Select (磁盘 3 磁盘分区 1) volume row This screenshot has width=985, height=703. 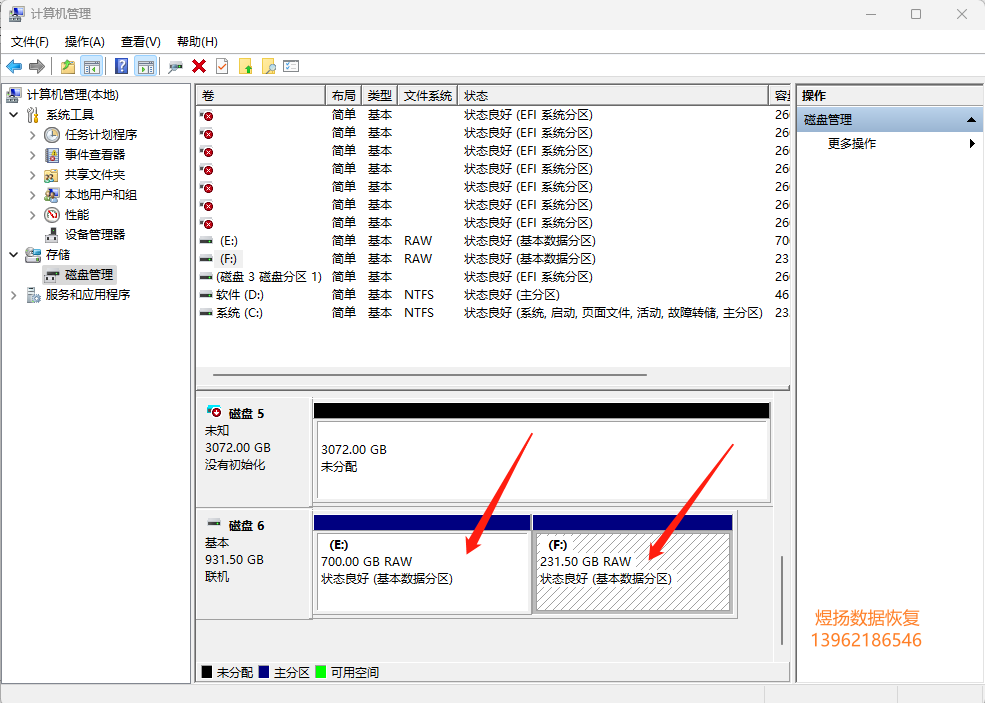click(x=493, y=276)
